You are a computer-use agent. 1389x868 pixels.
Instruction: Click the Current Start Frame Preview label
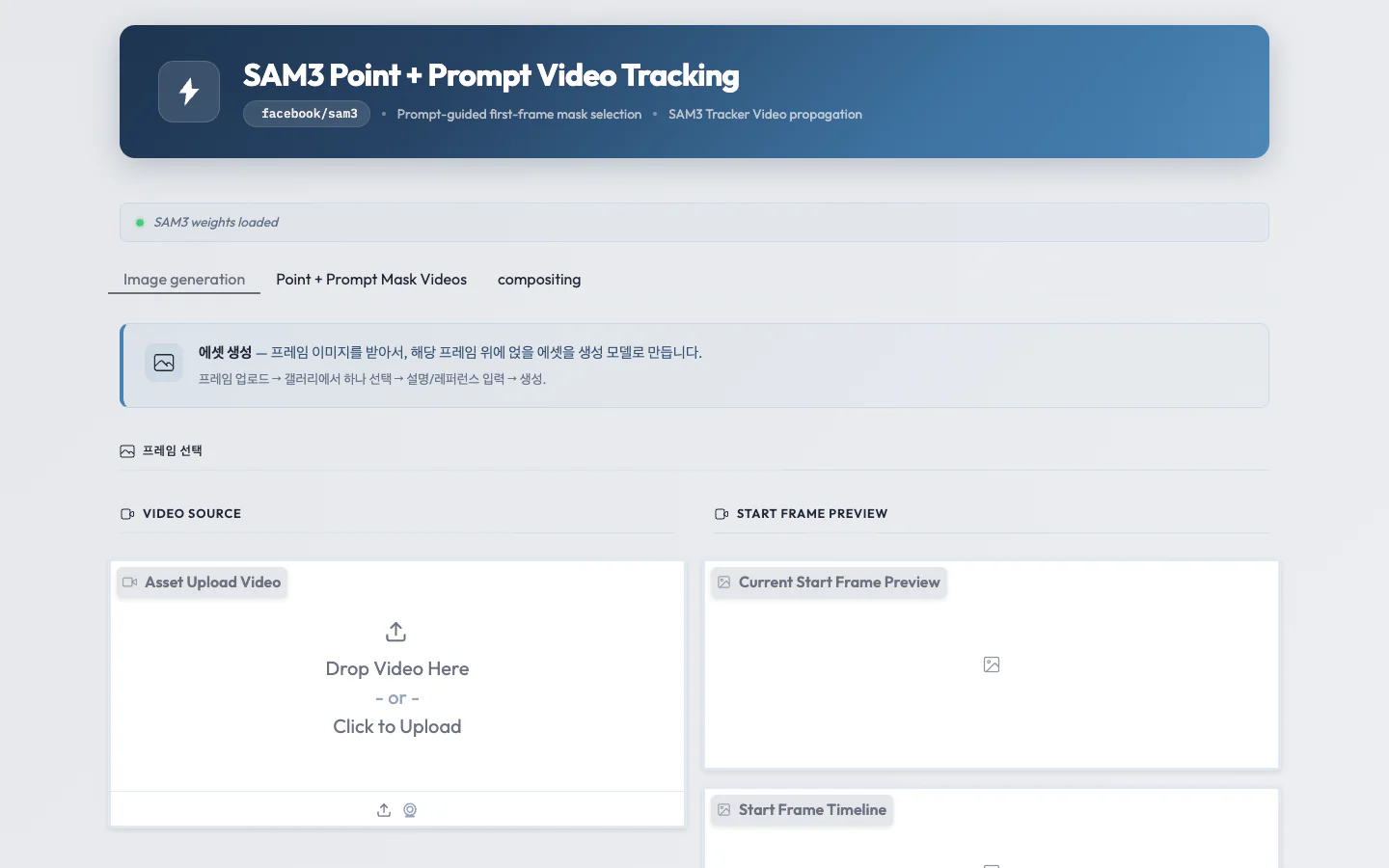click(x=830, y=583)
